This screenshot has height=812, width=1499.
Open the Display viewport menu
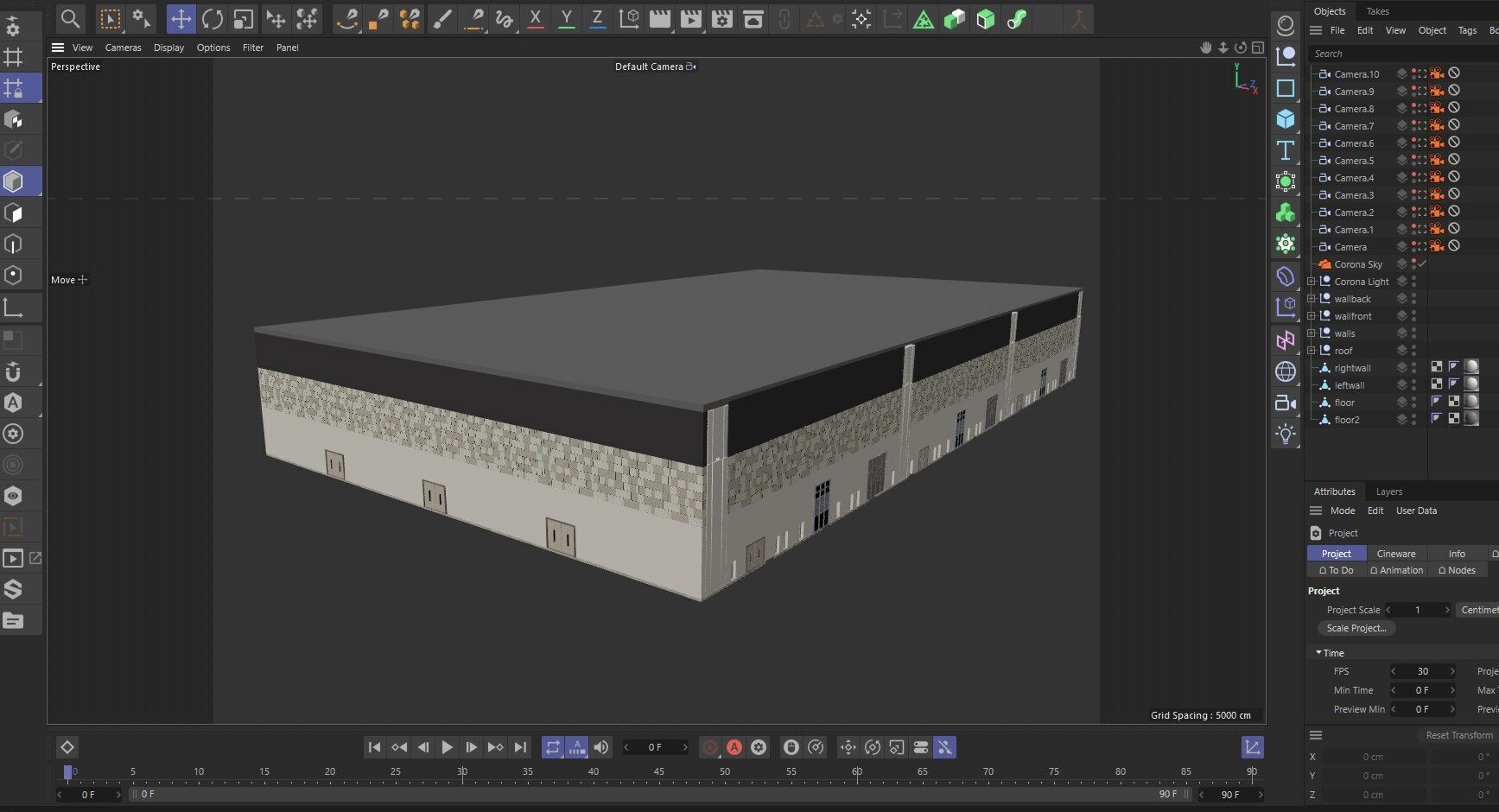[x=168, y=48]
